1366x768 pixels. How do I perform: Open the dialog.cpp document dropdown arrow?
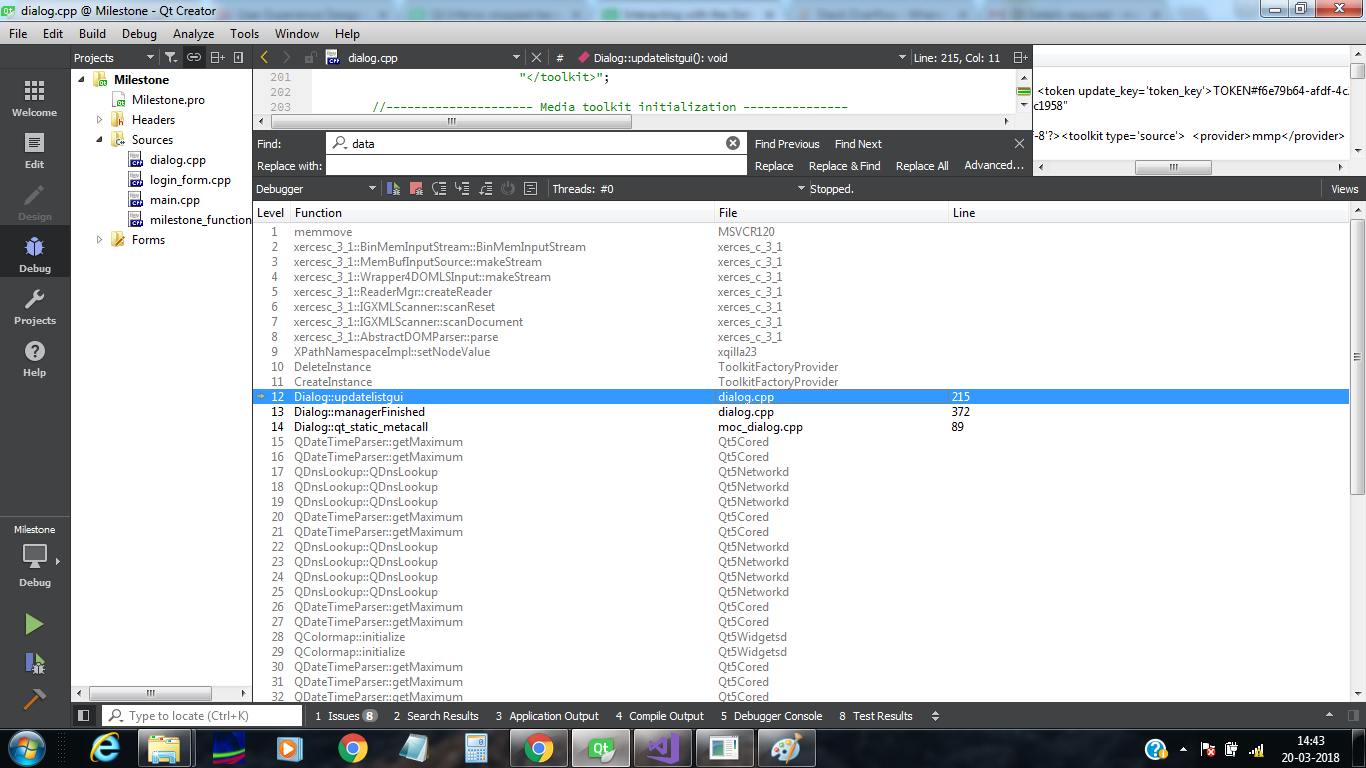pos(517,57)
